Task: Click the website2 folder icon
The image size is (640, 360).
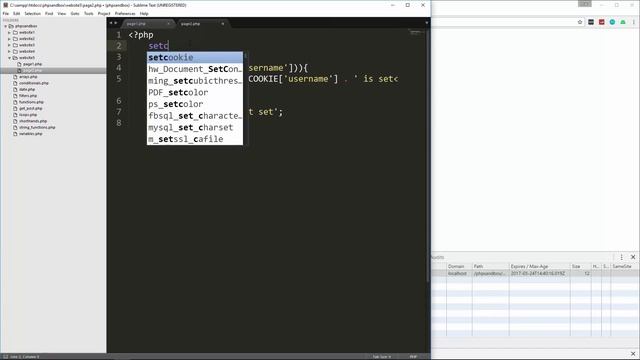Action: click(x=15, y=39)
